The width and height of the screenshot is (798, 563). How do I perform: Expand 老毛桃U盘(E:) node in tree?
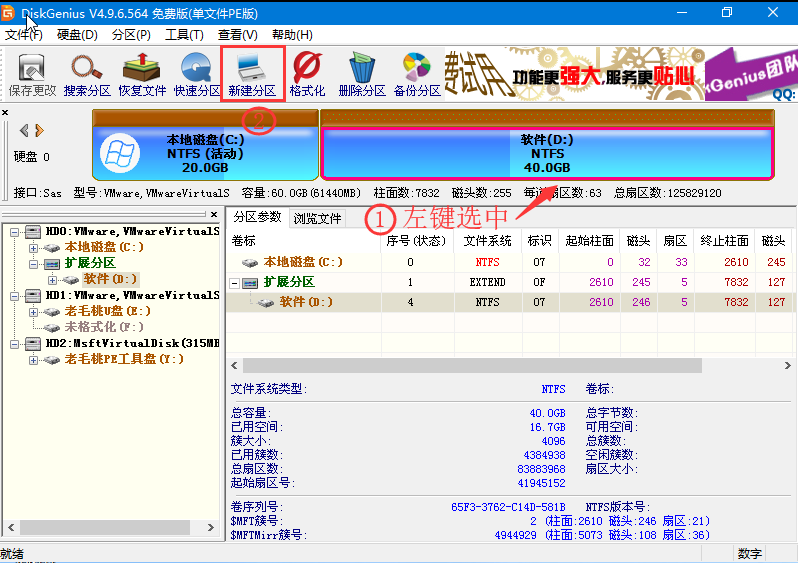point(33,312)
